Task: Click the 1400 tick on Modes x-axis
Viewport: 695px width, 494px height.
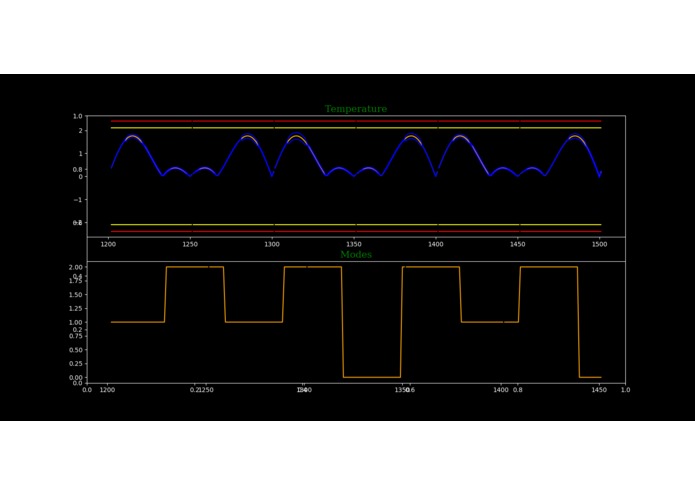Action: [x=501, y=390]
